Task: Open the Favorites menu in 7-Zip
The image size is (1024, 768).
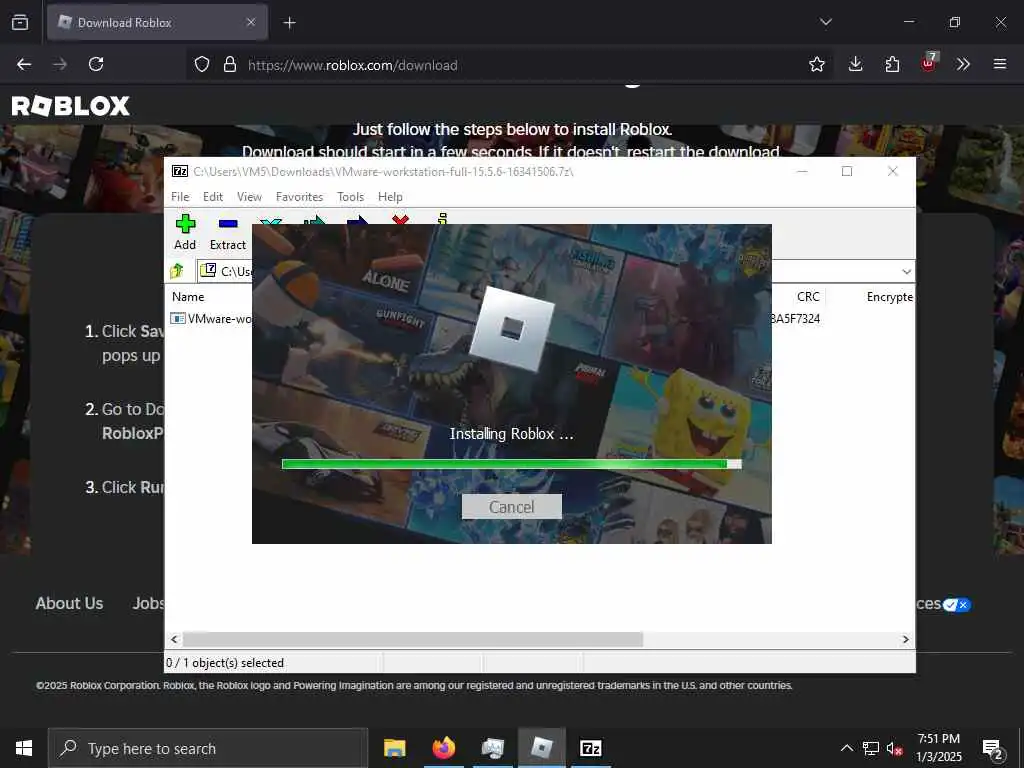Action: [x=299, y=197]
